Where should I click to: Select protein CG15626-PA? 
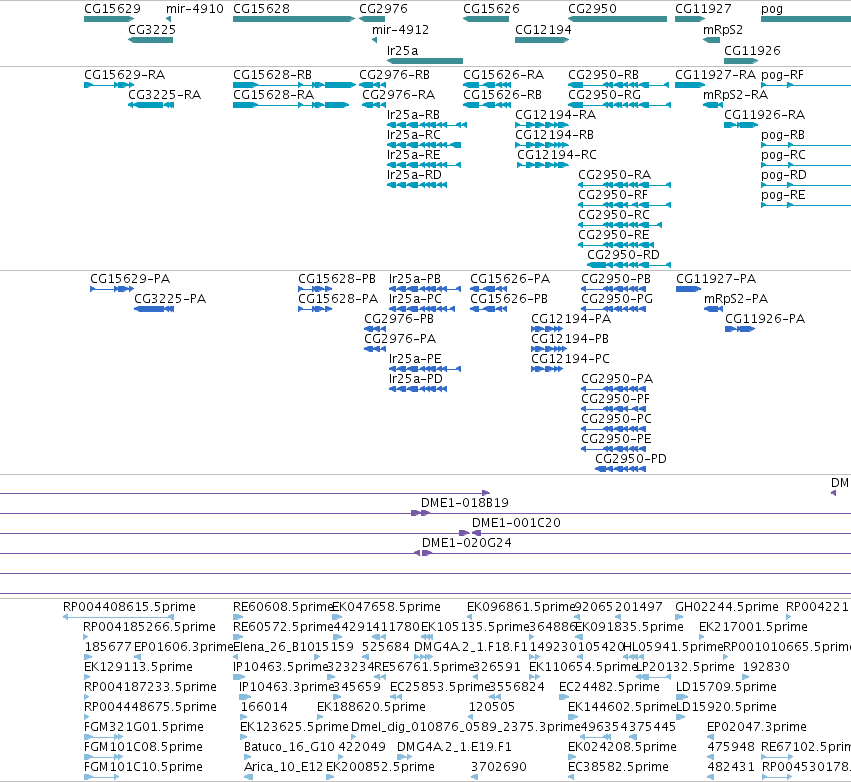pos(510,278)
